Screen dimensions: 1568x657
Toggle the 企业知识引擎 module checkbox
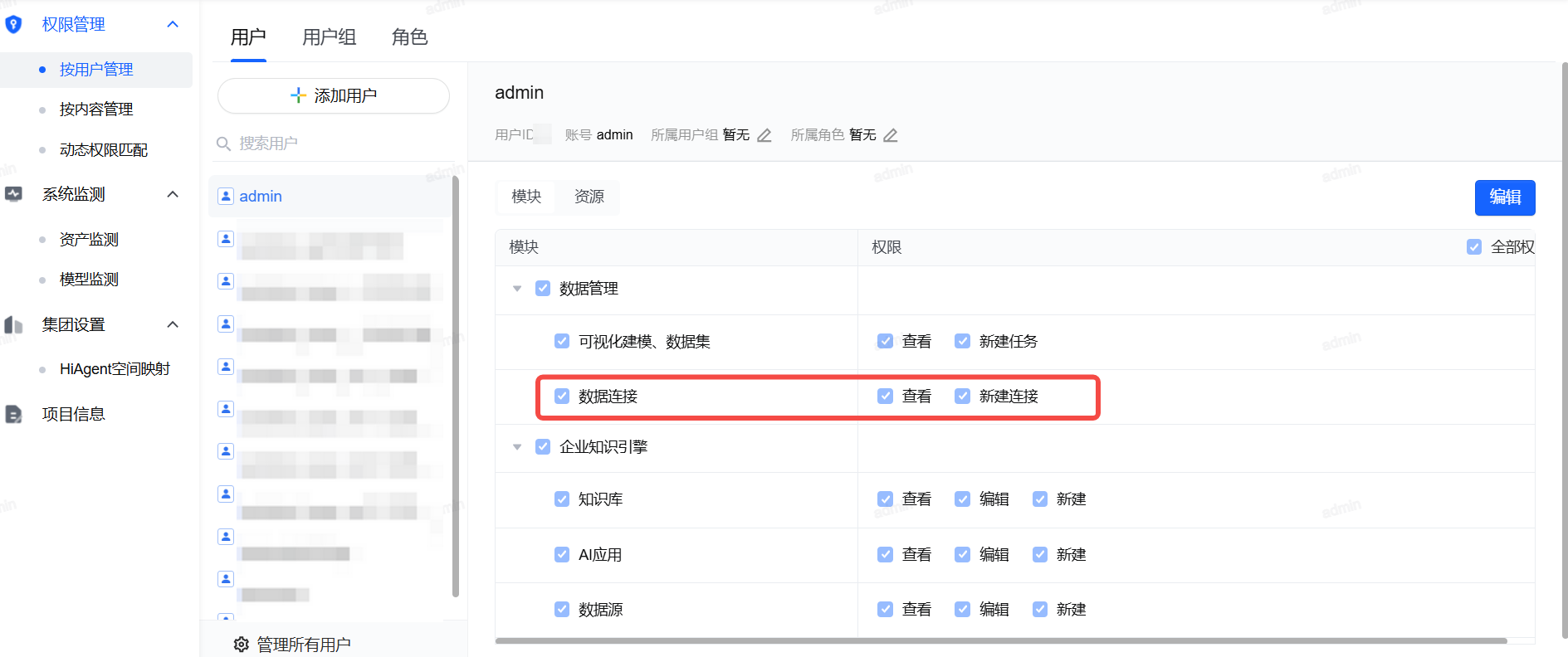click(x=543, y=447)
